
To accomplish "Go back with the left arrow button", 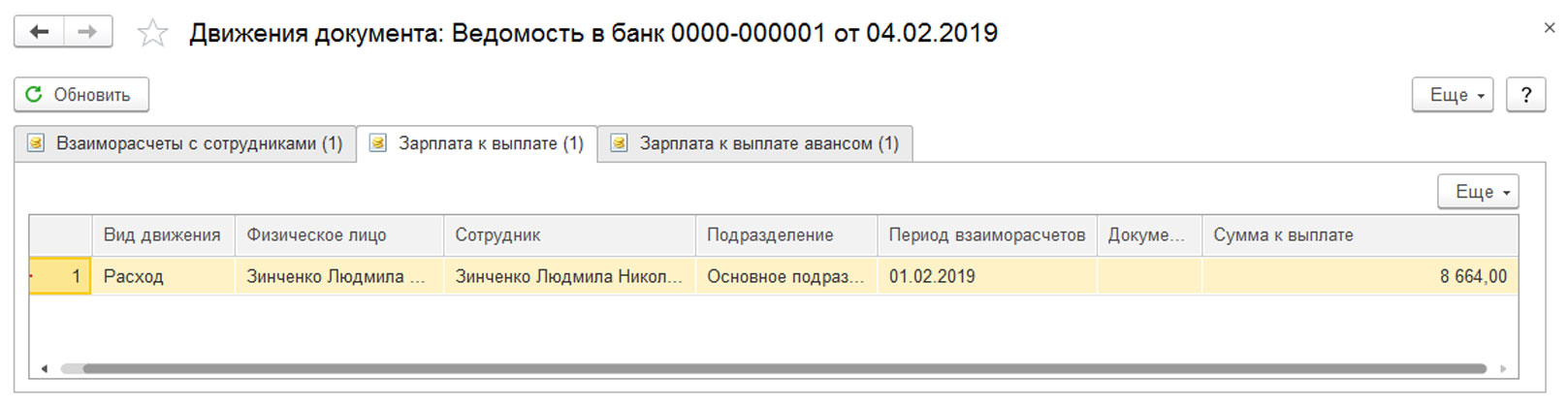I will click(40, 32).
